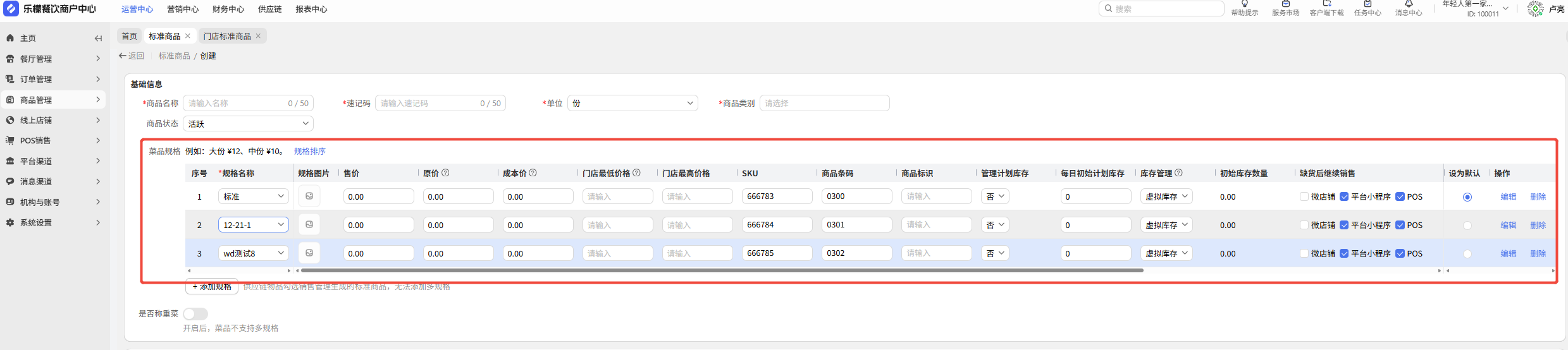
Task: Click the 主页 home icon in sidebar
Action: tap(10, 39)
